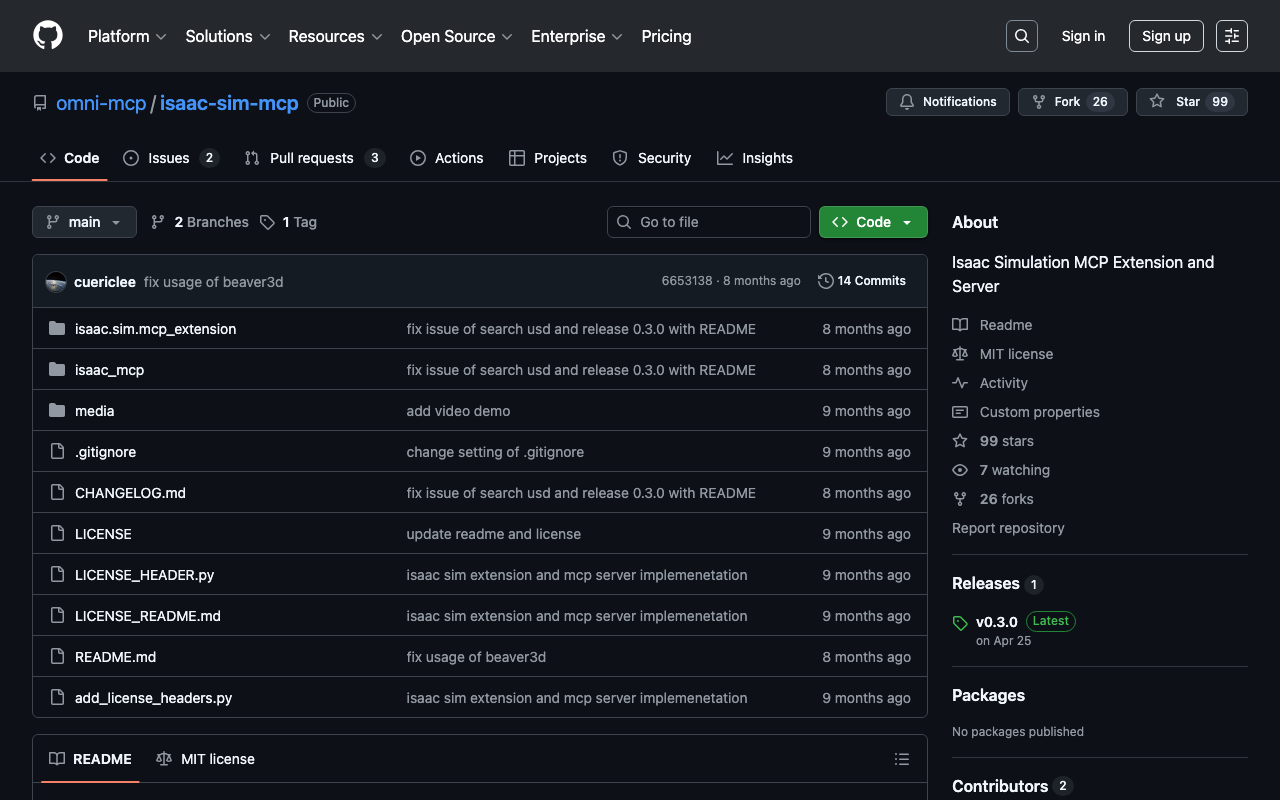
Task: Switch to the Pull requests tab
Action: pos(311,158)
